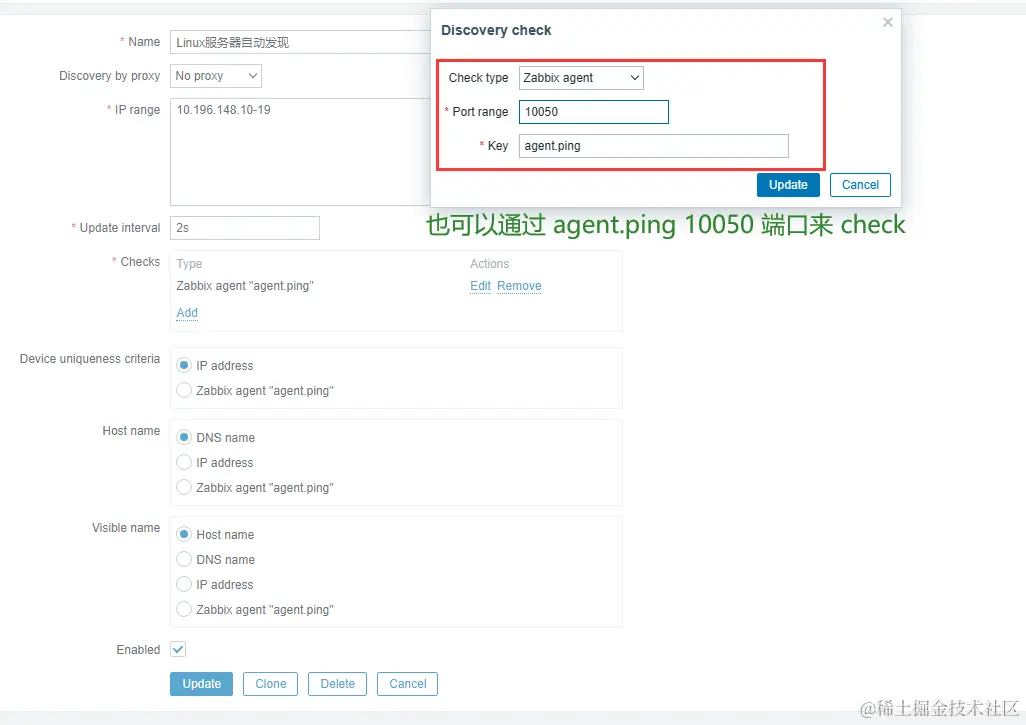Click Update in Discovery check dialog
Image resolution: width=1026 pixels, height=725 pixels.
pos(788,185)
